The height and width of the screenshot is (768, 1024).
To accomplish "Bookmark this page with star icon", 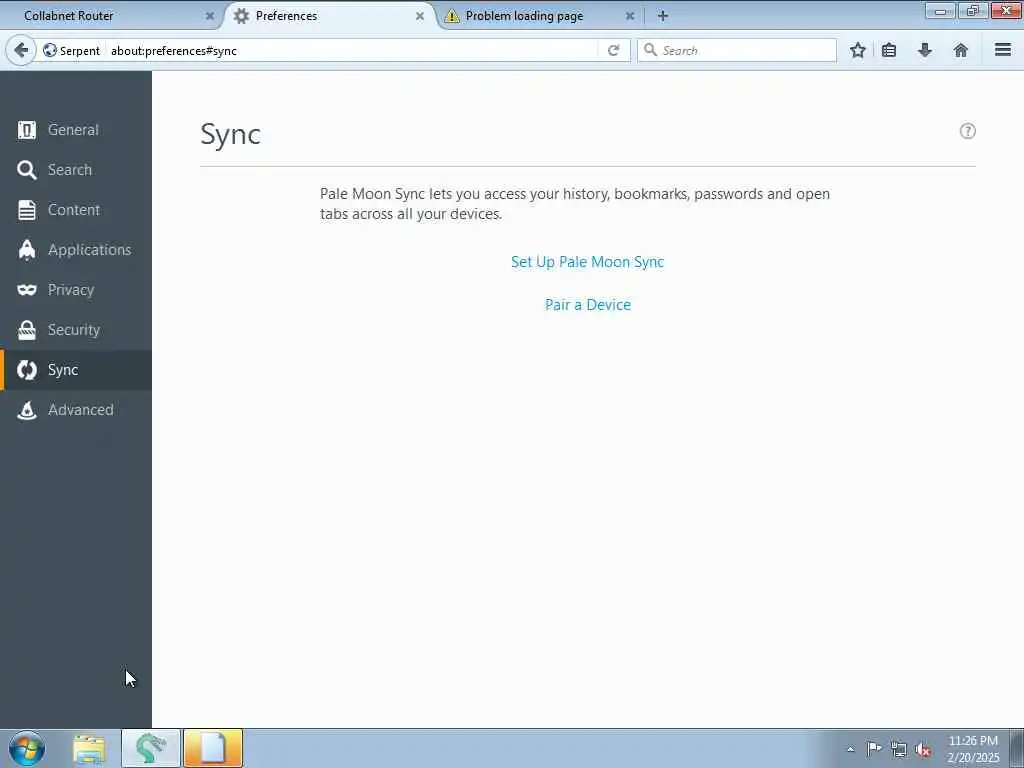I will pyautogui.click(x=857, y=50).
